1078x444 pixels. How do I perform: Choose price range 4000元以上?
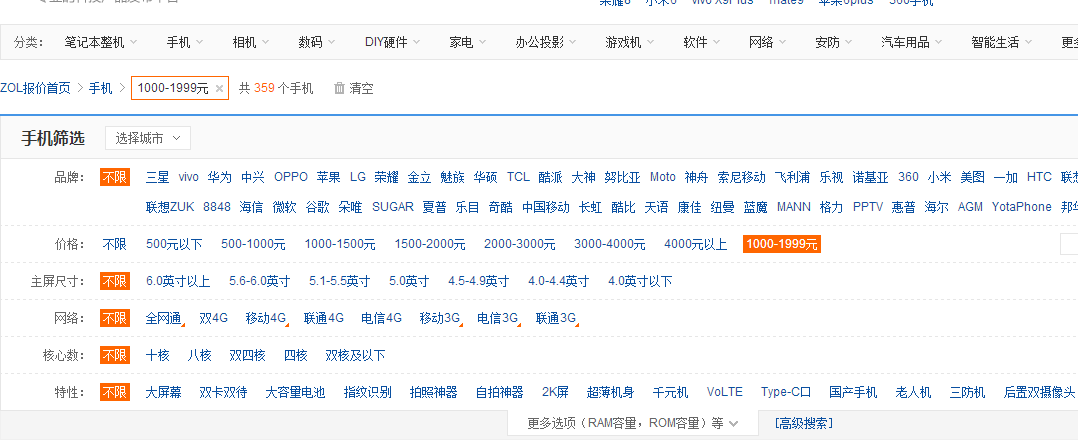pos(696,244)
